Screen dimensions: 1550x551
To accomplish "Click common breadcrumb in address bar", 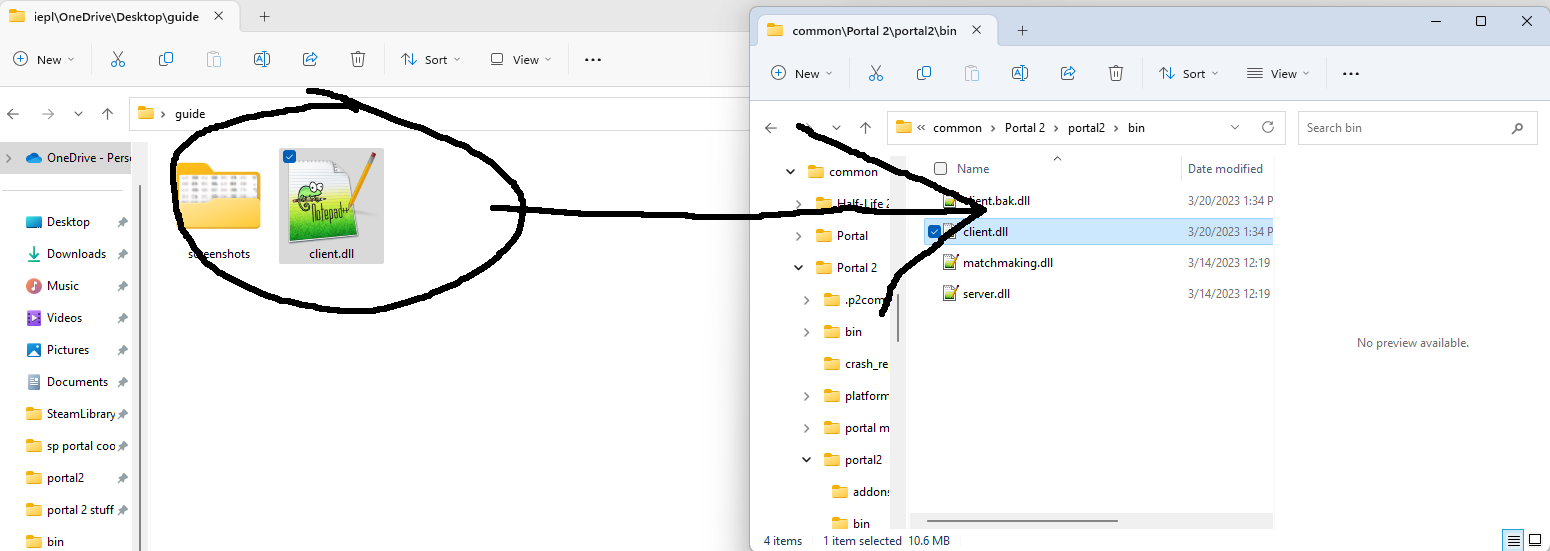I will [x=957, y=128].
